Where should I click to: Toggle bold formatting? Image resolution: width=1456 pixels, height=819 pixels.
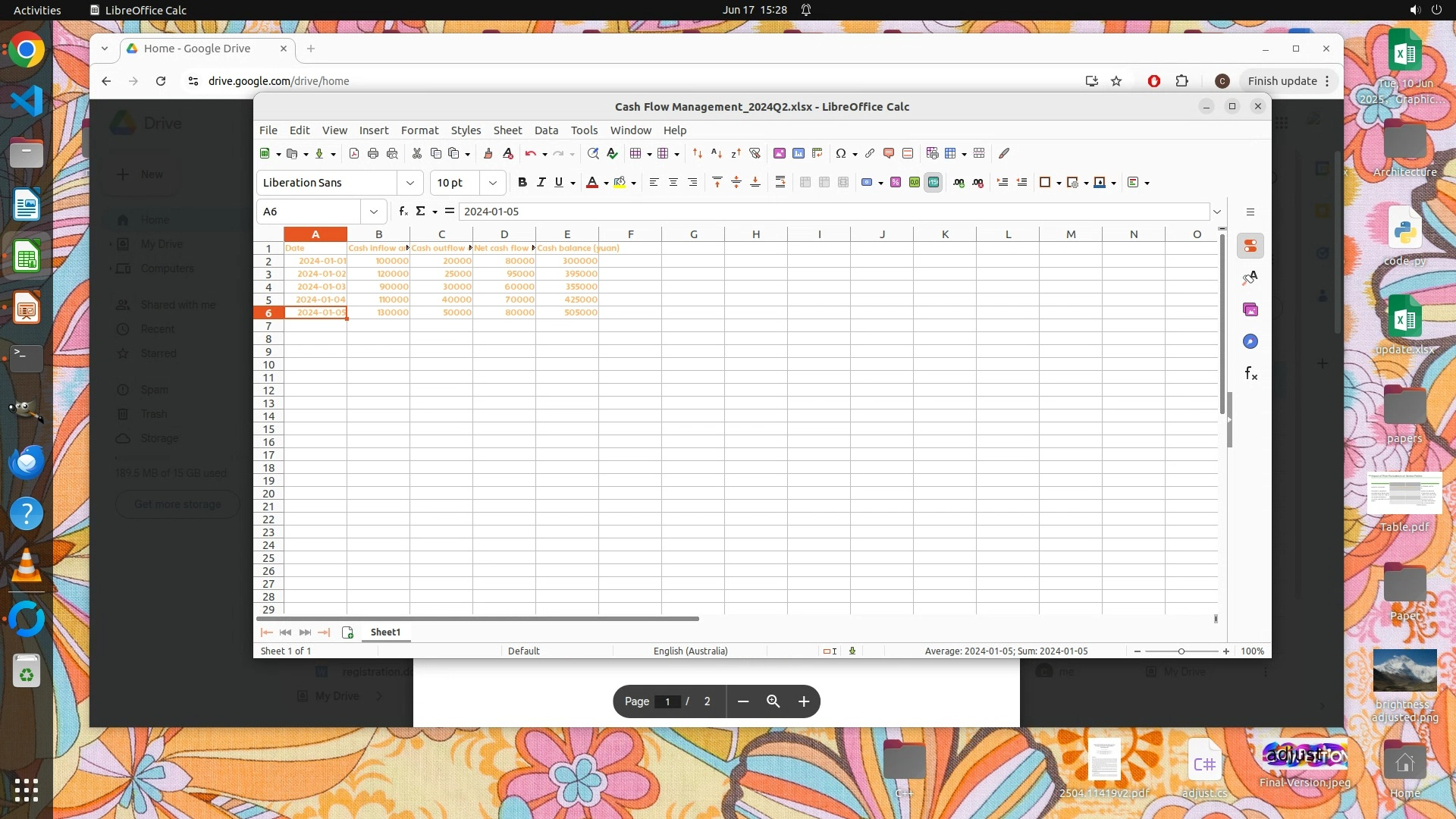coord(522,183)
